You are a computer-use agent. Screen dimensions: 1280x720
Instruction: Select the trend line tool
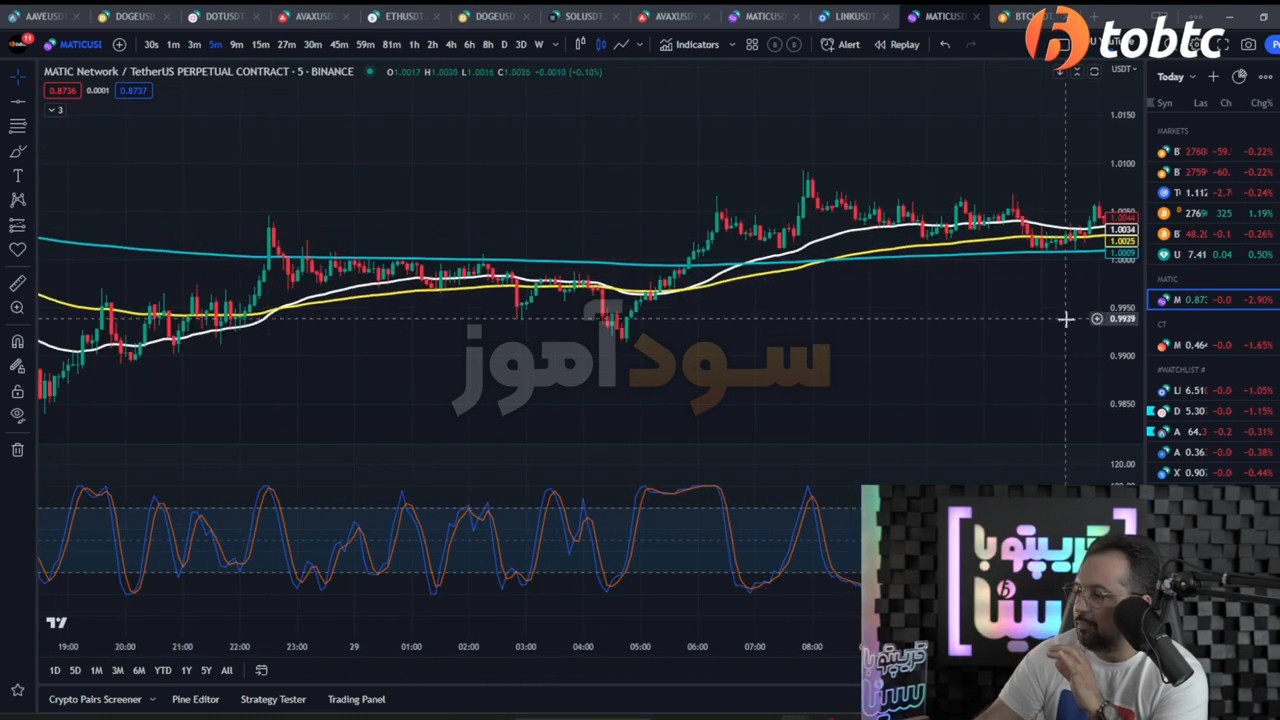point(18,102)
